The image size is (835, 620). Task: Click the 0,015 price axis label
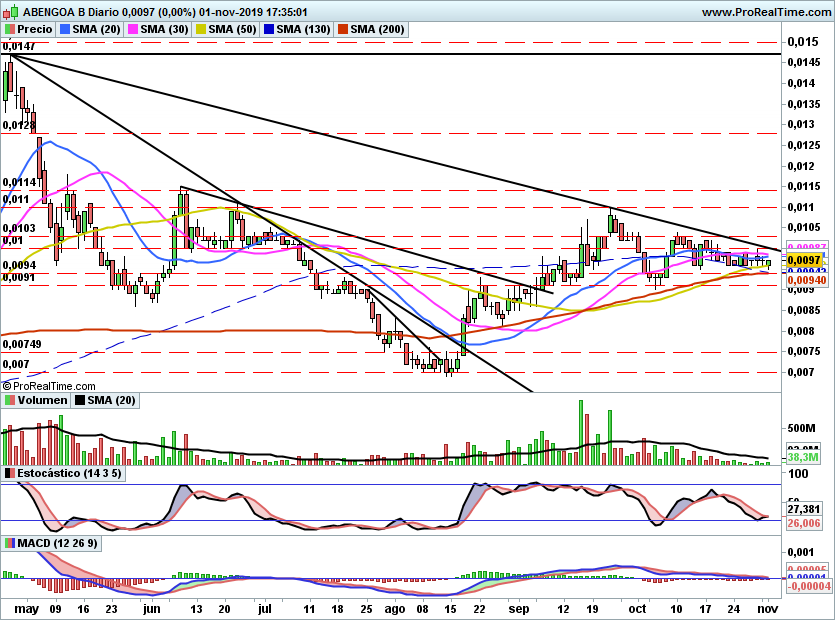point(802,42)
